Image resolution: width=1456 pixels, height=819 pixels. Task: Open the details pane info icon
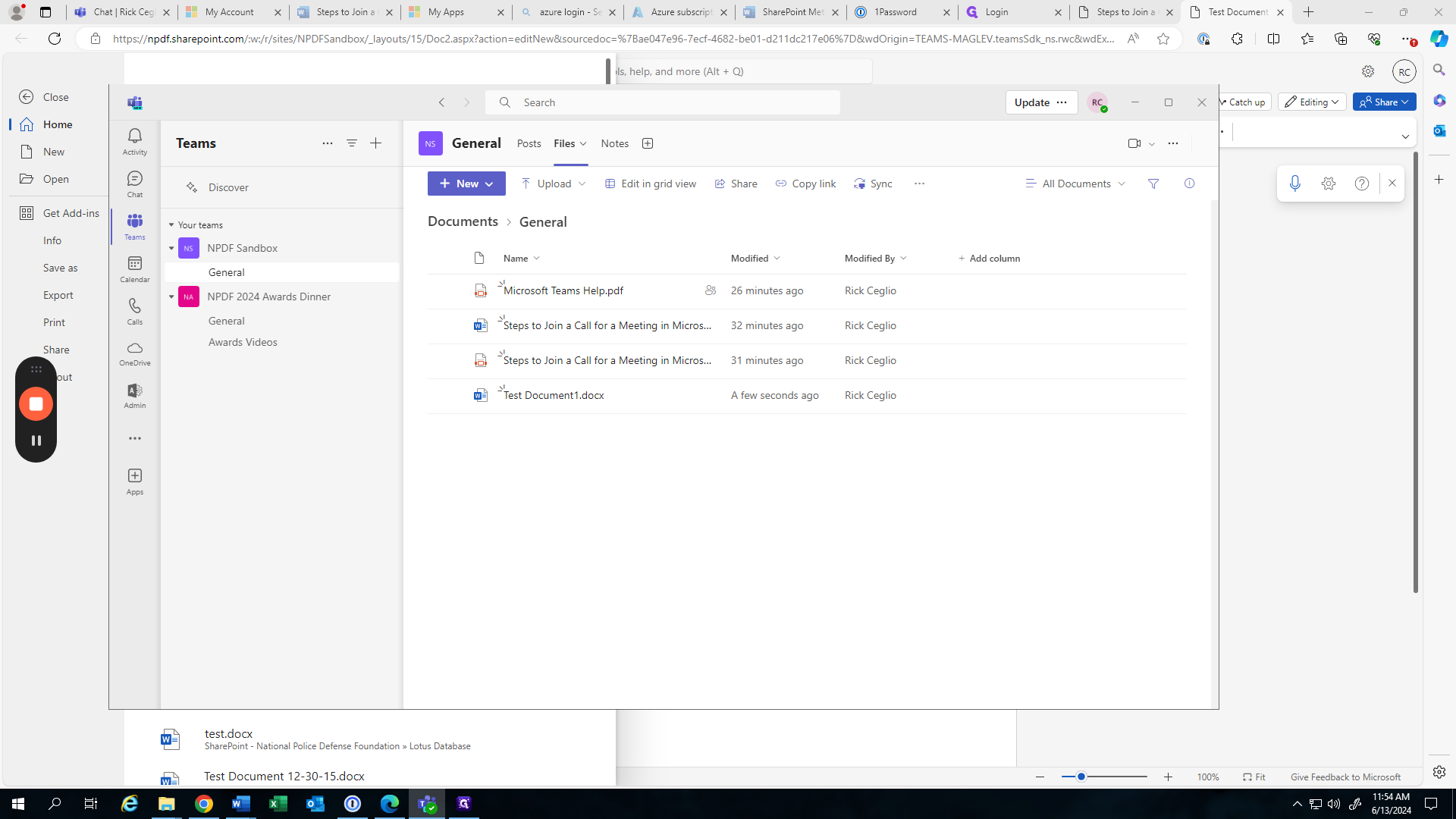click(x=1189, y=184)
